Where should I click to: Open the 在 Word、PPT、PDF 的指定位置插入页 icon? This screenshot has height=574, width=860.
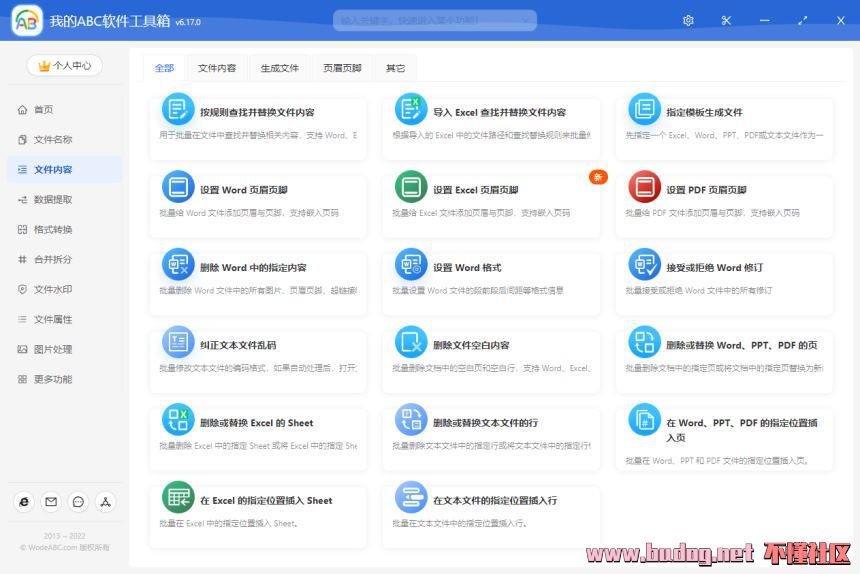(644, 420)
